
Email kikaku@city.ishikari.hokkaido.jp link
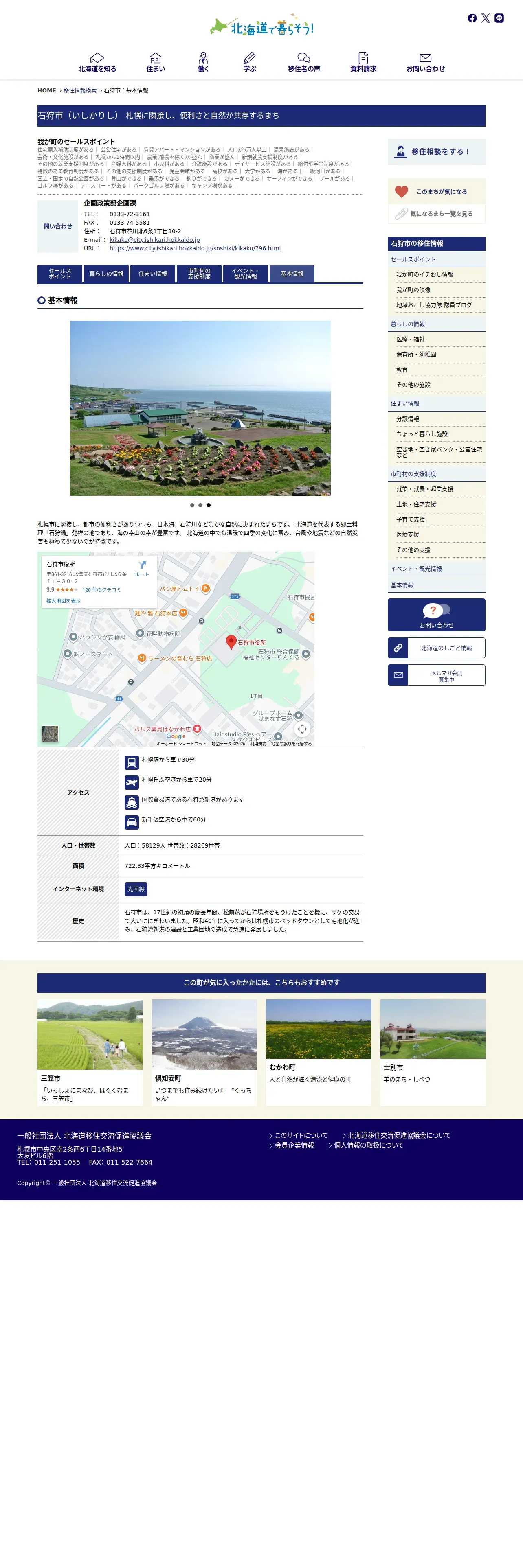tap(155, 240)
